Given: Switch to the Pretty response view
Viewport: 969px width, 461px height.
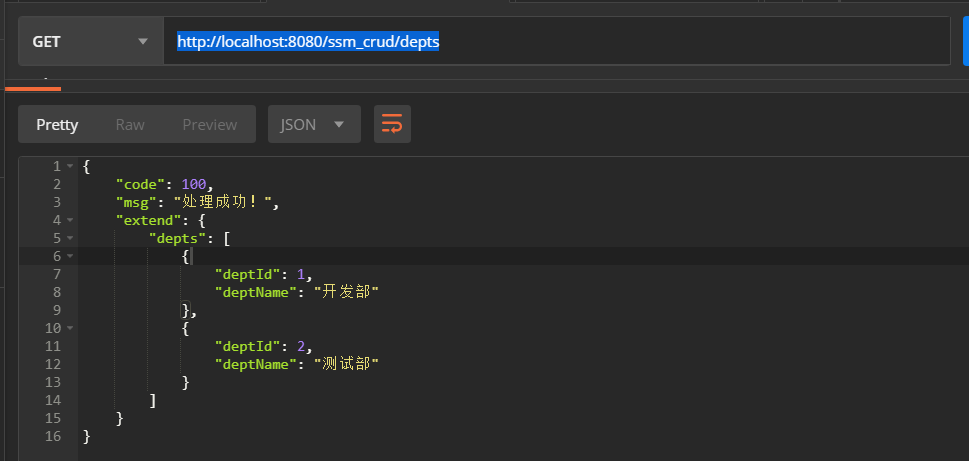Looking at the screenshot, I should click(x=57, y=124).
